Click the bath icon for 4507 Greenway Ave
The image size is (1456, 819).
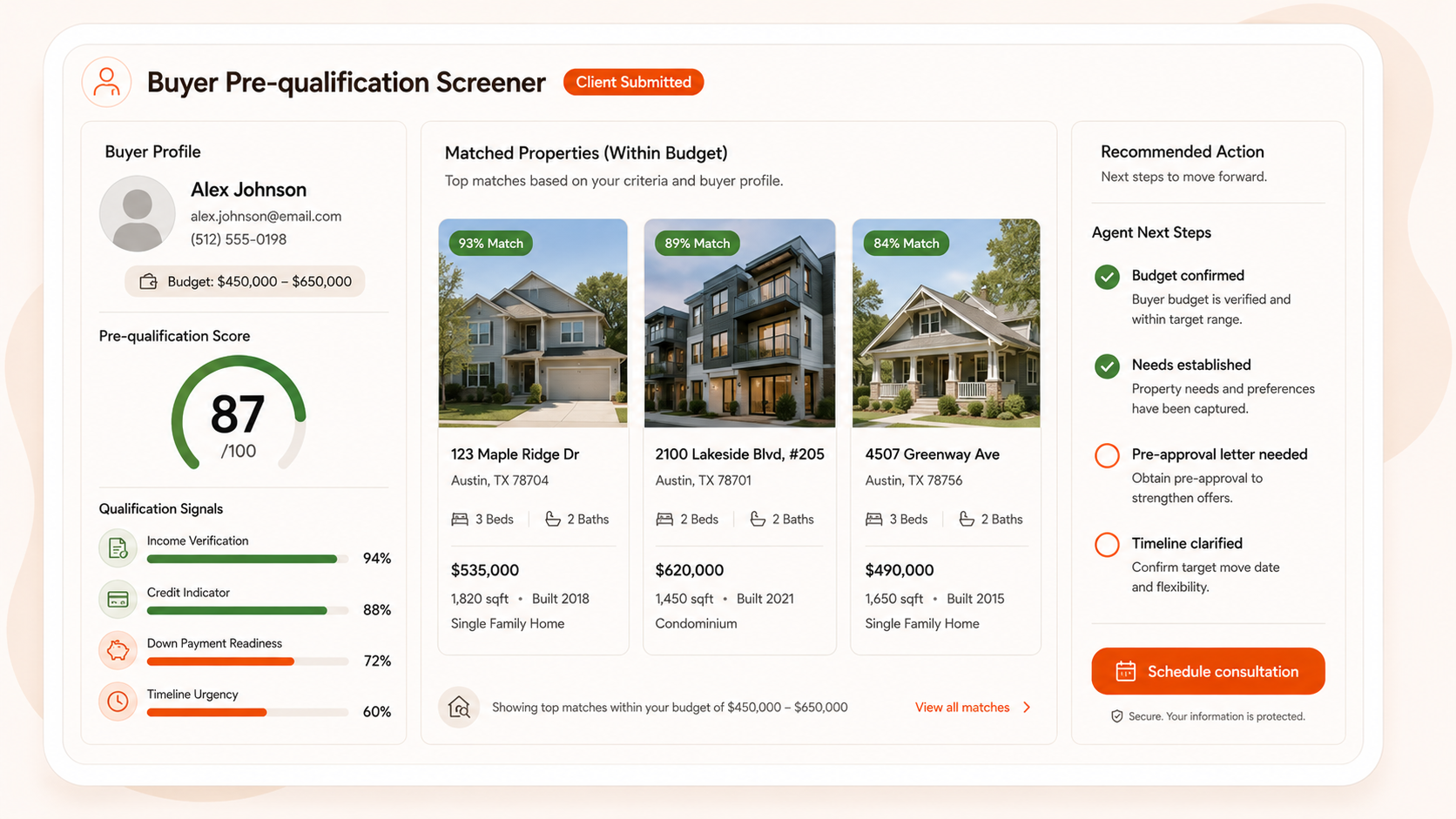tap(967, 520)
